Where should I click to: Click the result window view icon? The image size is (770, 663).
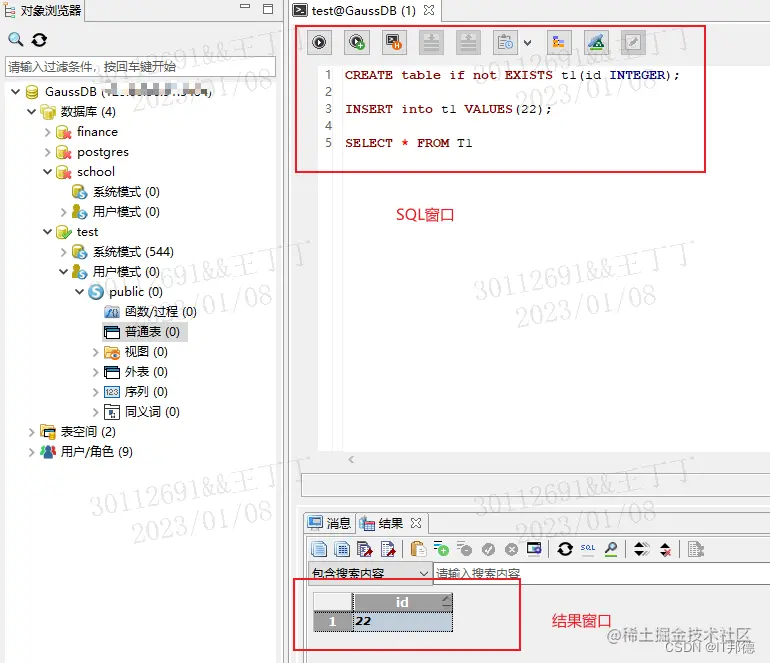(534, 549)
